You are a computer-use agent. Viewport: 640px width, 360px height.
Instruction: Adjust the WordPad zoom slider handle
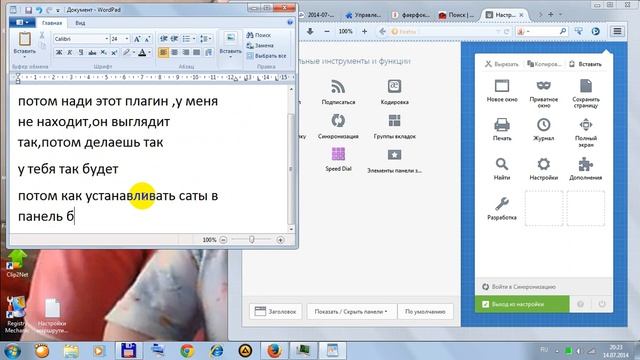pos(252,240)
